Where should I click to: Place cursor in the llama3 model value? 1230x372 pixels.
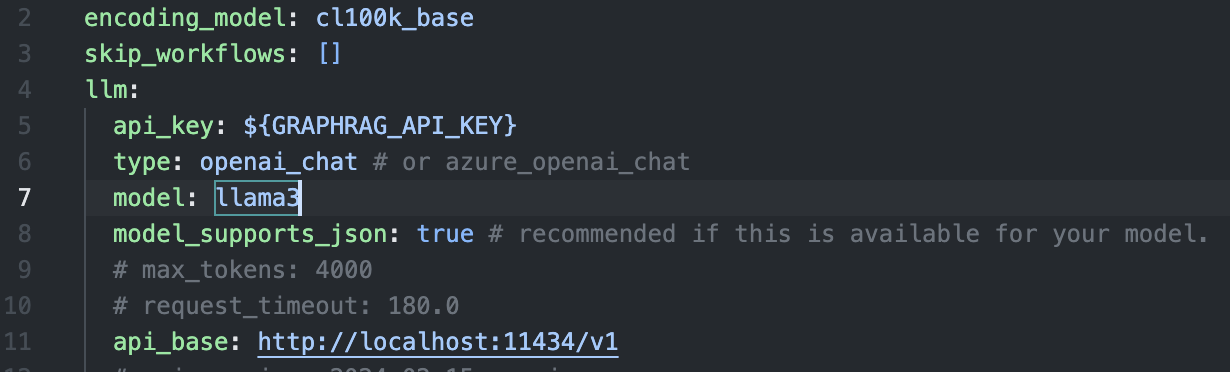[259, 198]
